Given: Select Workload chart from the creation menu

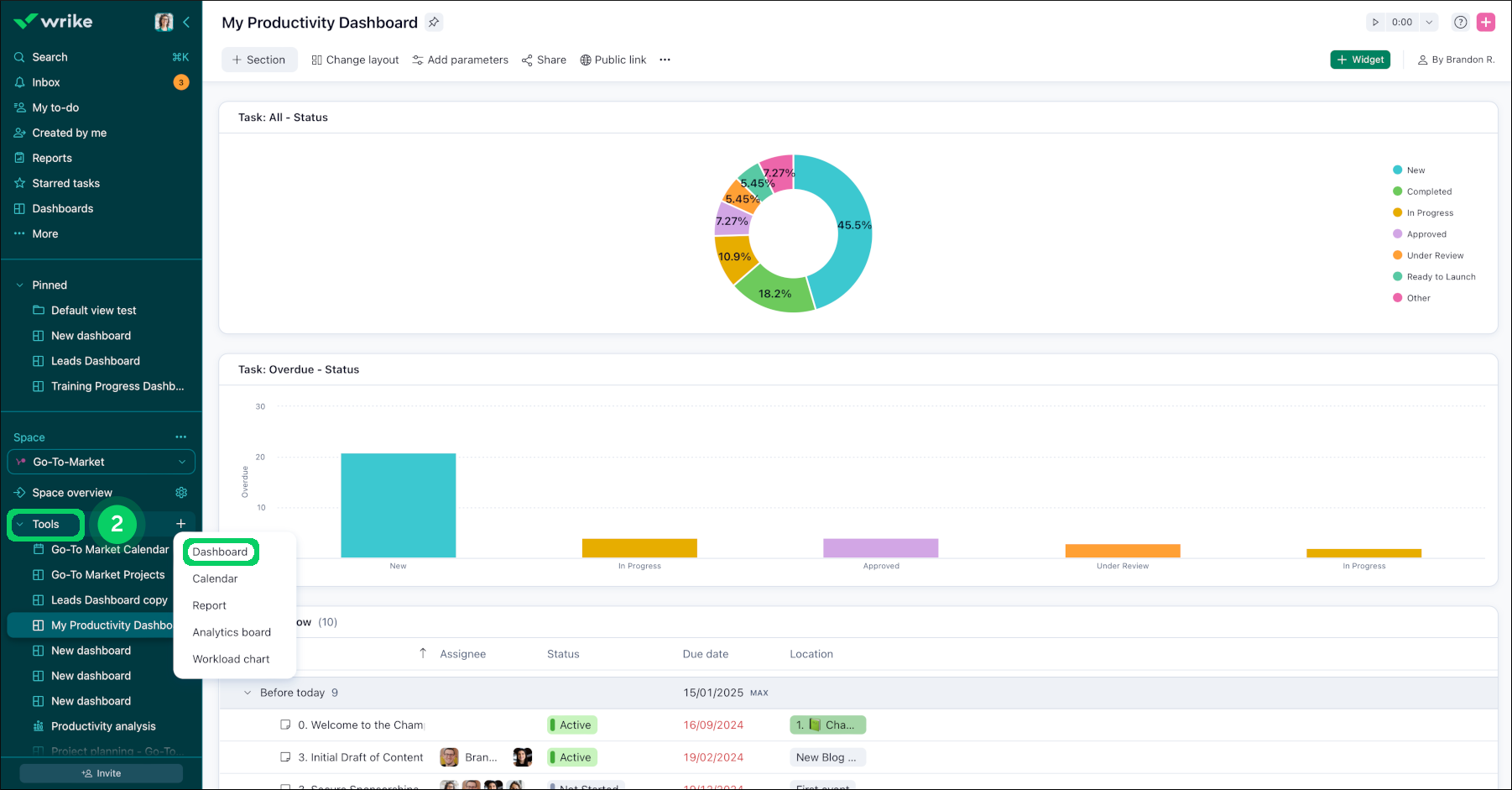Looking at the screenshot, I should [x=232, y=659].
